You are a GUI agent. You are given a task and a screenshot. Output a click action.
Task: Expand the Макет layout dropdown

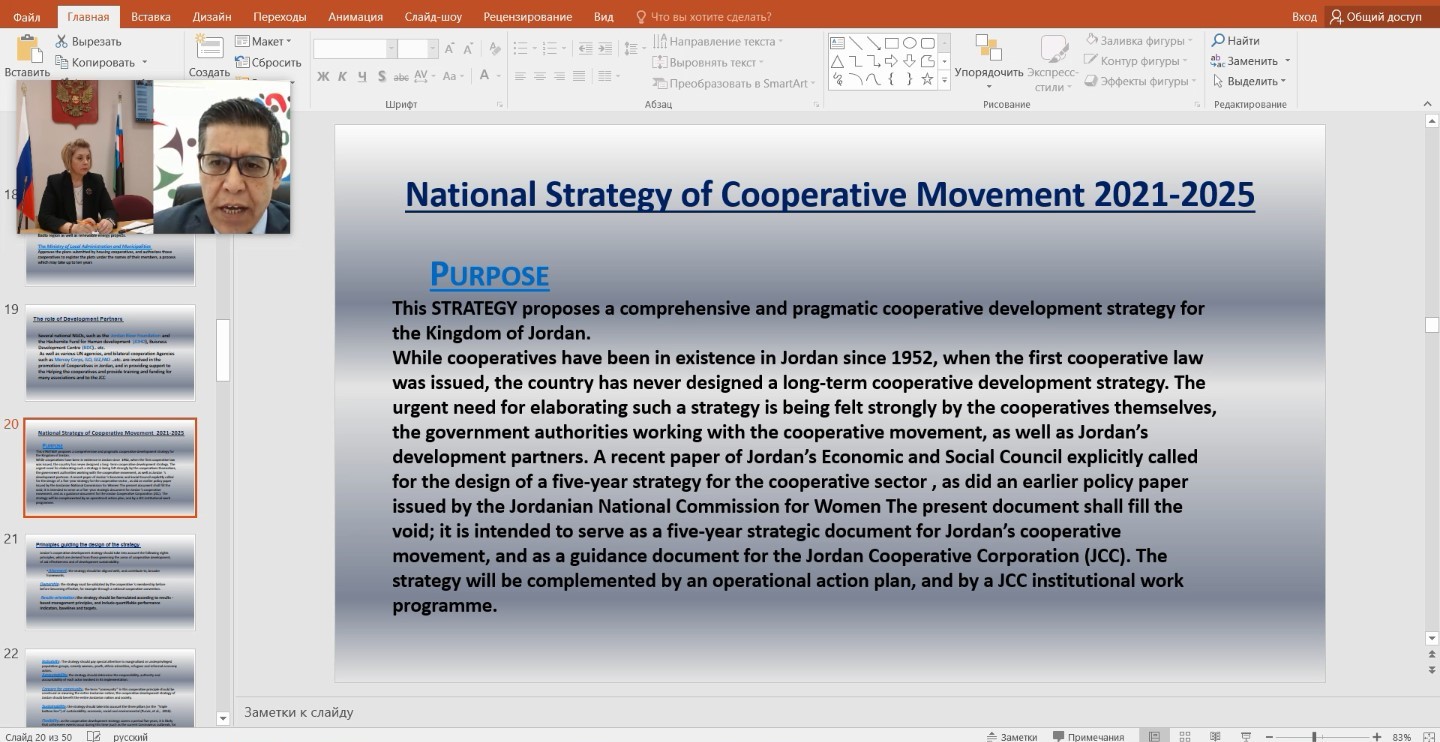point(263,41)
